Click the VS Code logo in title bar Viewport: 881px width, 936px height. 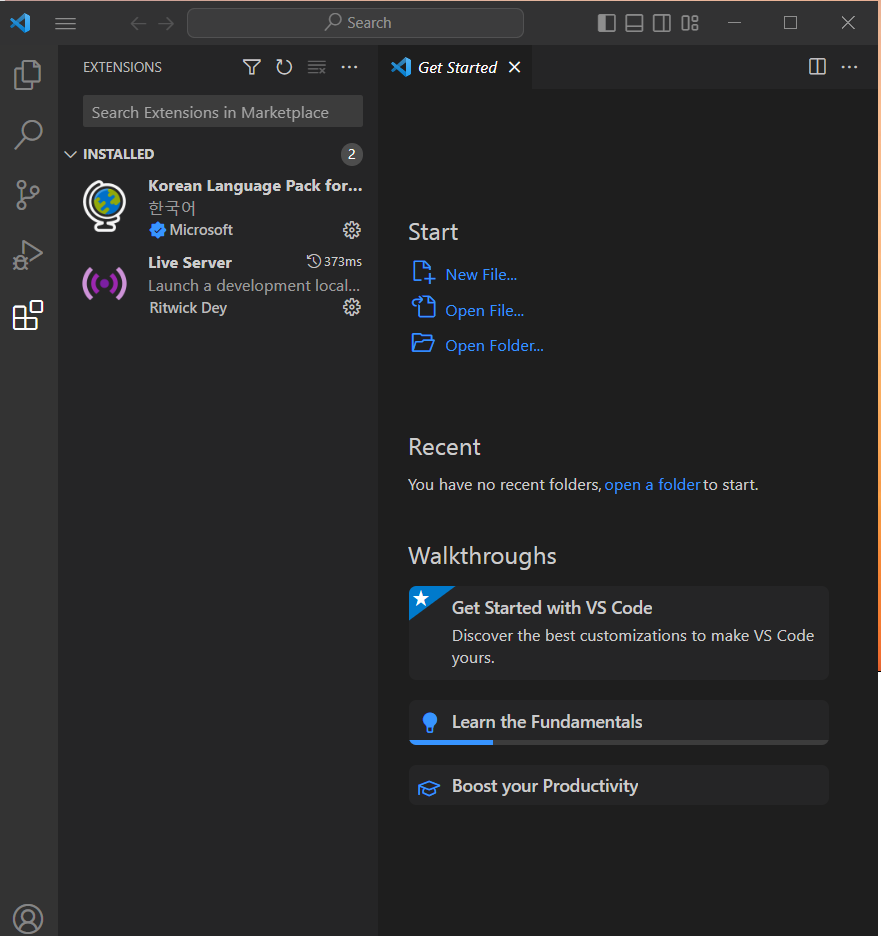20,23
